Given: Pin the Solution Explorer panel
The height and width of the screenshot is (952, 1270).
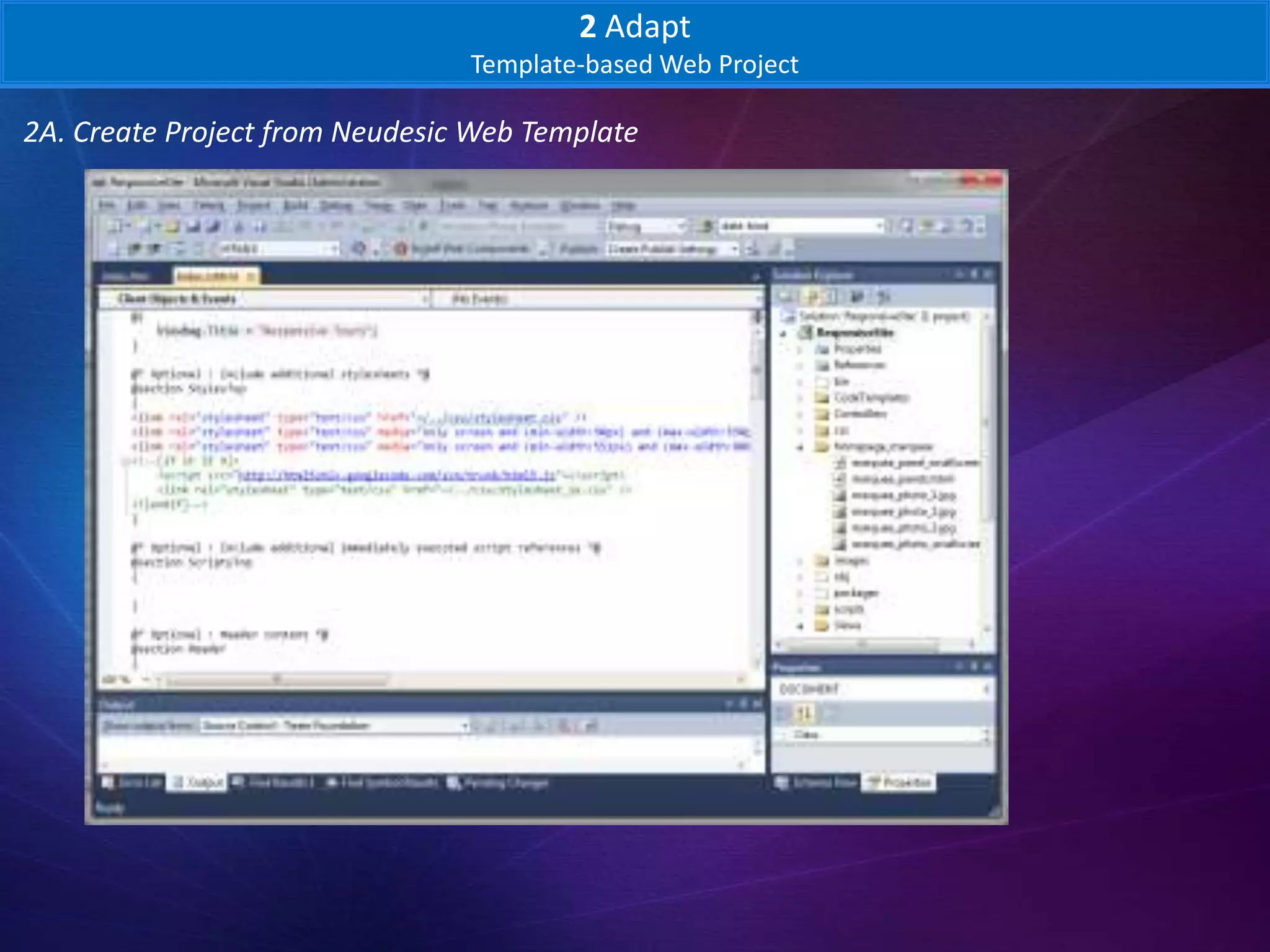Looking at the screenshot, I should 974,274.
